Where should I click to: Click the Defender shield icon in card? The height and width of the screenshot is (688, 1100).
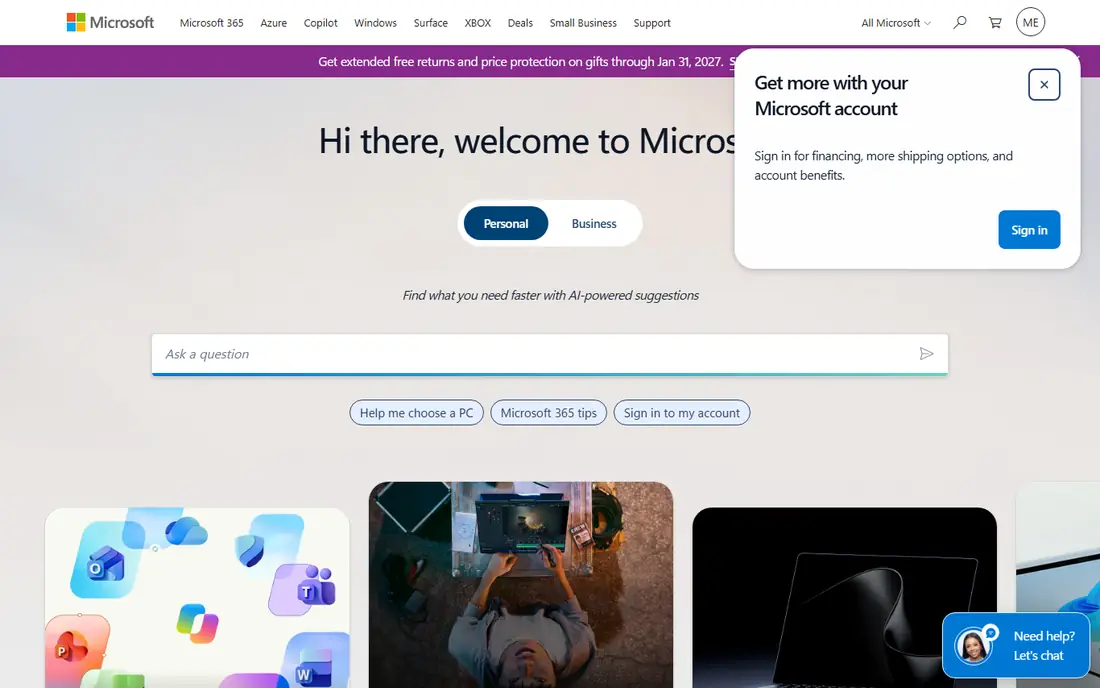[250, 550]
